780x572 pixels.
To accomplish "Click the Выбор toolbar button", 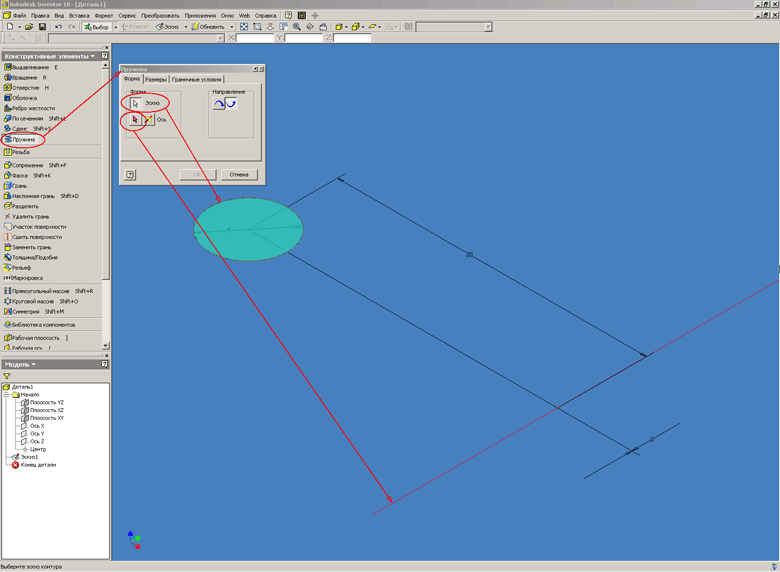I will 97,27.
